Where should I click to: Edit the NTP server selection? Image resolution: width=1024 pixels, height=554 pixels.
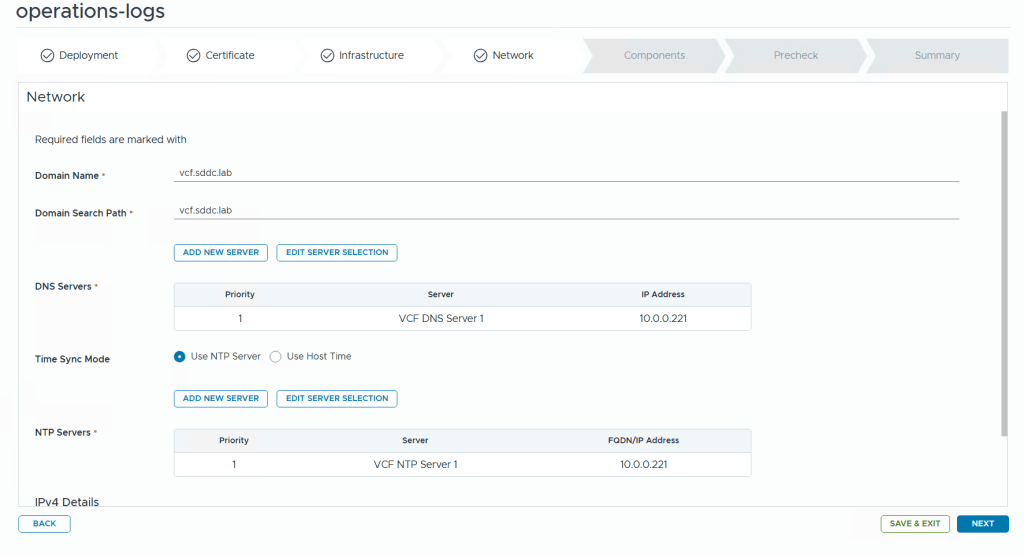point(337,399)
